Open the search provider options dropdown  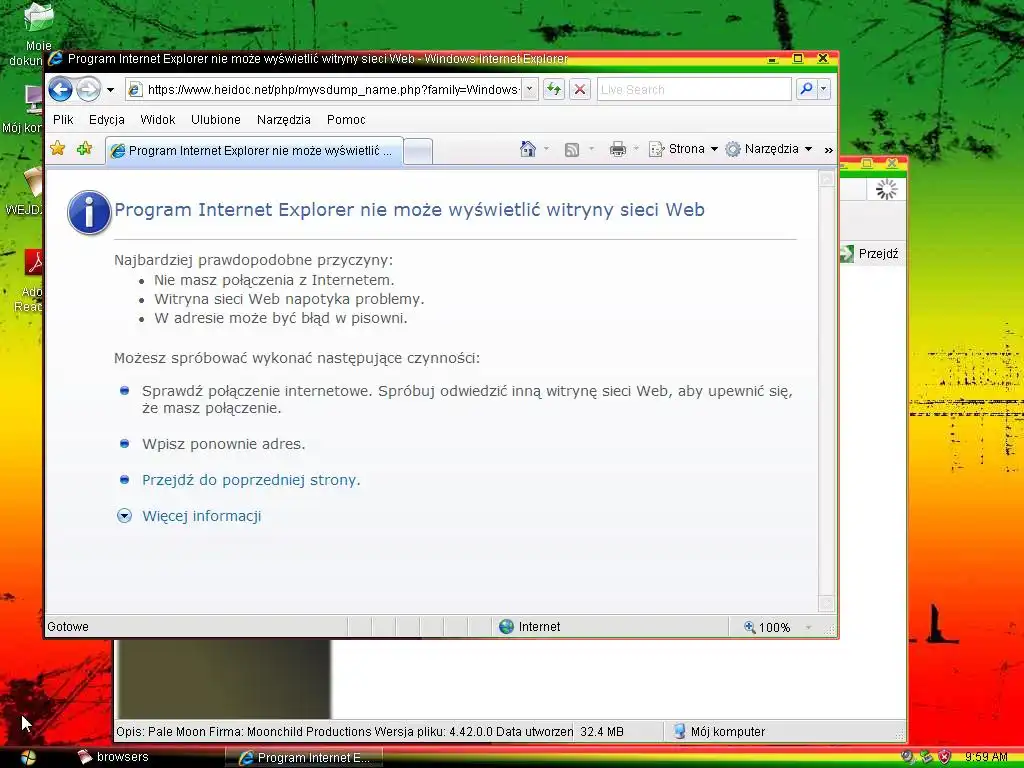(824, 89)
